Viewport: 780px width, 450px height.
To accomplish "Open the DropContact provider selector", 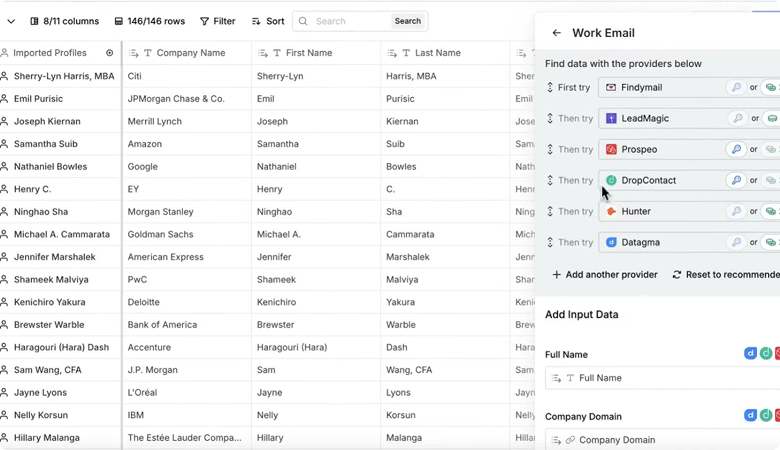I will (x=689, y=180).
